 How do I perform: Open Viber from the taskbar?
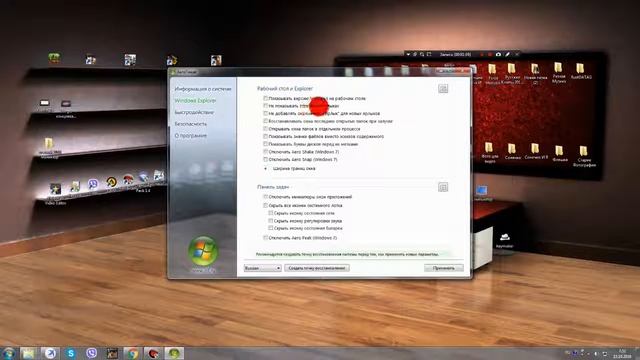point(91,353)
